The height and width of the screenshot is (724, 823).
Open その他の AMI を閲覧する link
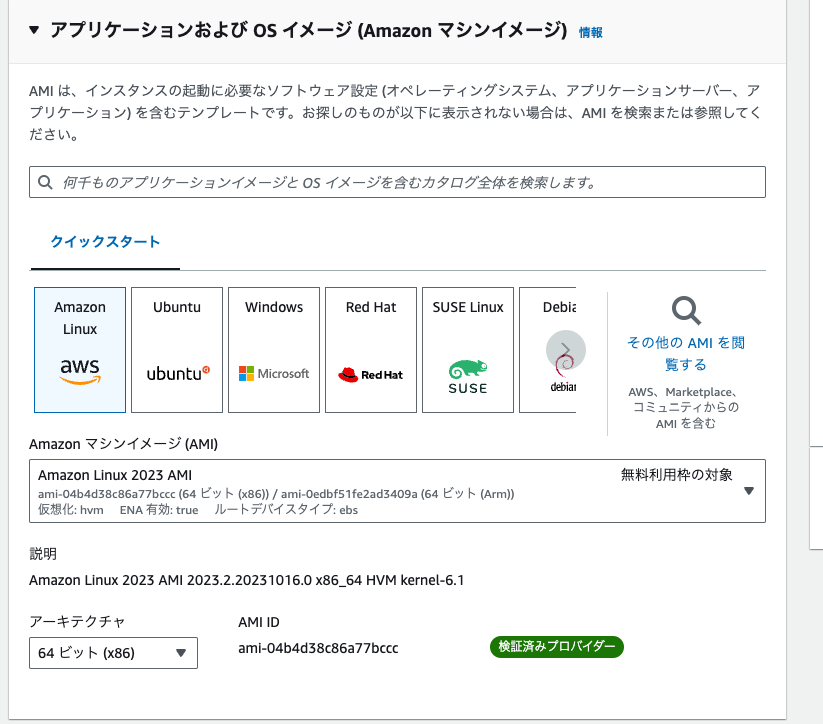[686, 353]
